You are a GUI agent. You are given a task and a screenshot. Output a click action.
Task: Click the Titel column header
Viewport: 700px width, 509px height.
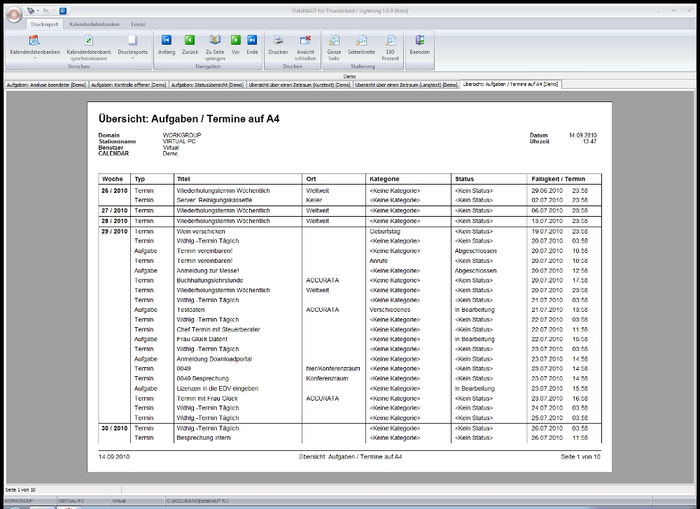(x=183, y=179)
